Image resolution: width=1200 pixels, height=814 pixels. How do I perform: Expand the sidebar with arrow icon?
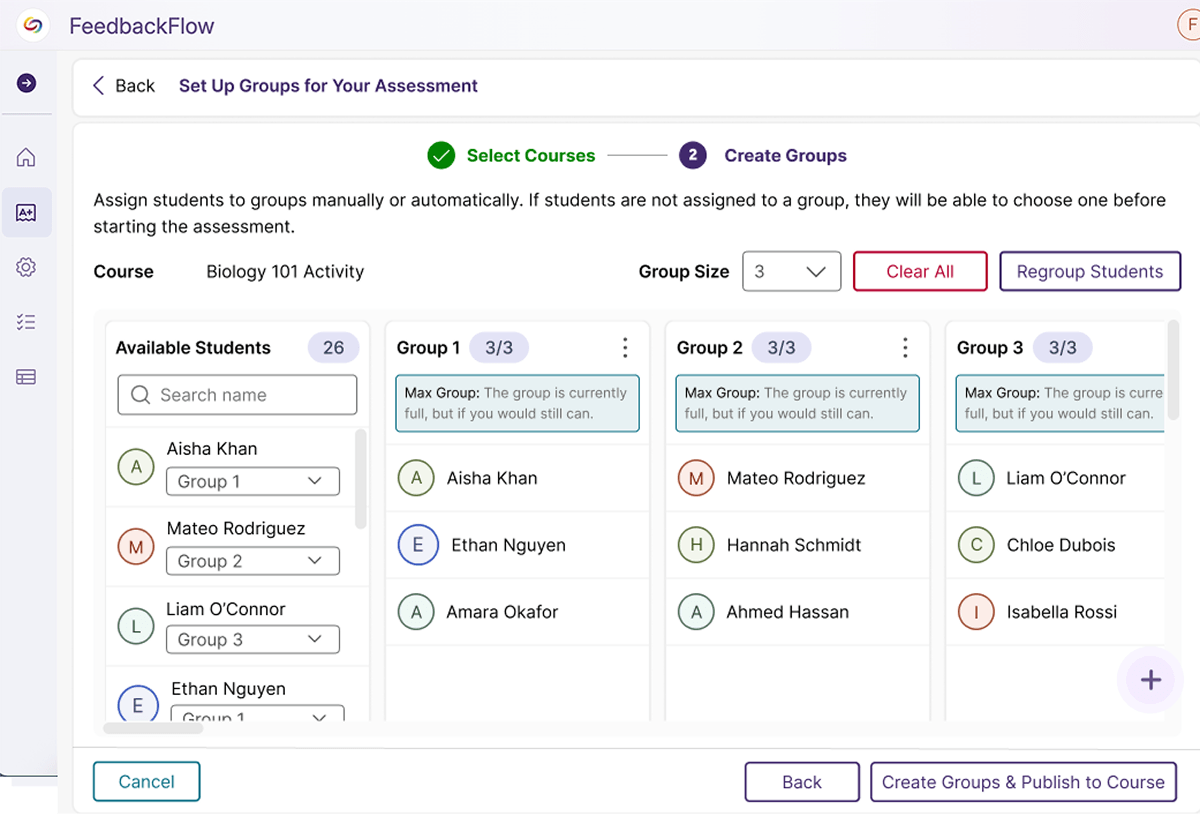(x=27, y=83)
